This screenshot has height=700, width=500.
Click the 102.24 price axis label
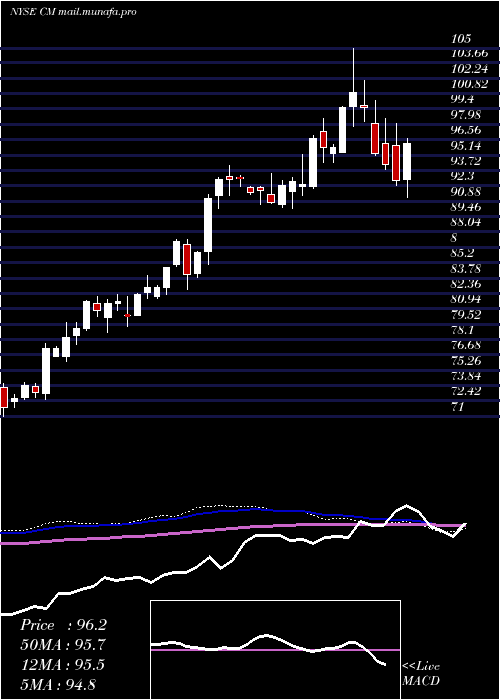[x=469, y=69]
